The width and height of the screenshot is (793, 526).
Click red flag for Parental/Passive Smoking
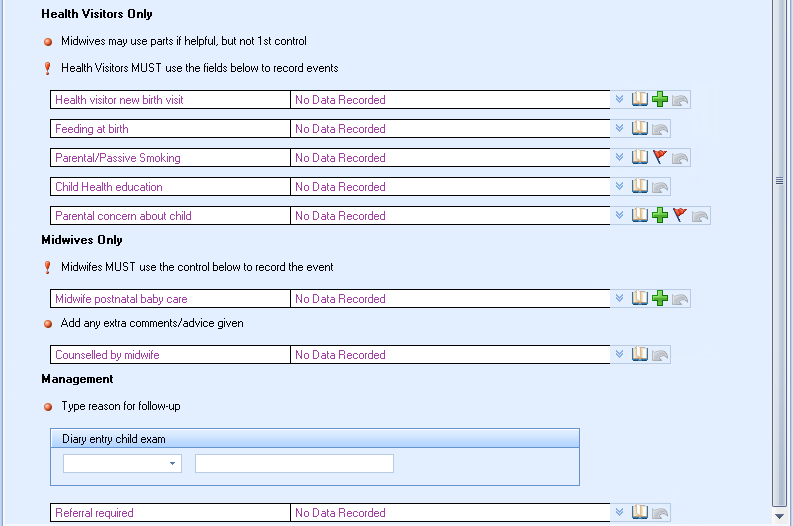click(x=660, y=157)
